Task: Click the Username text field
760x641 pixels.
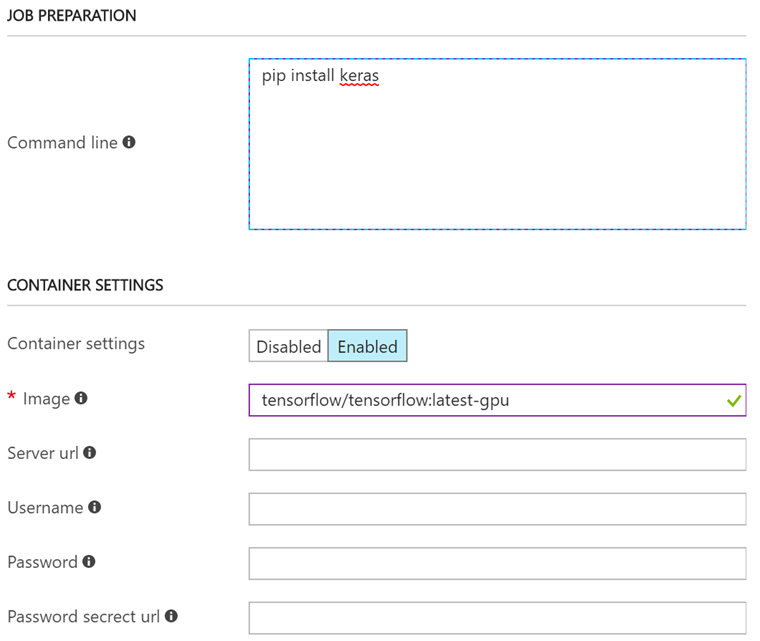Action: point(497,509)
